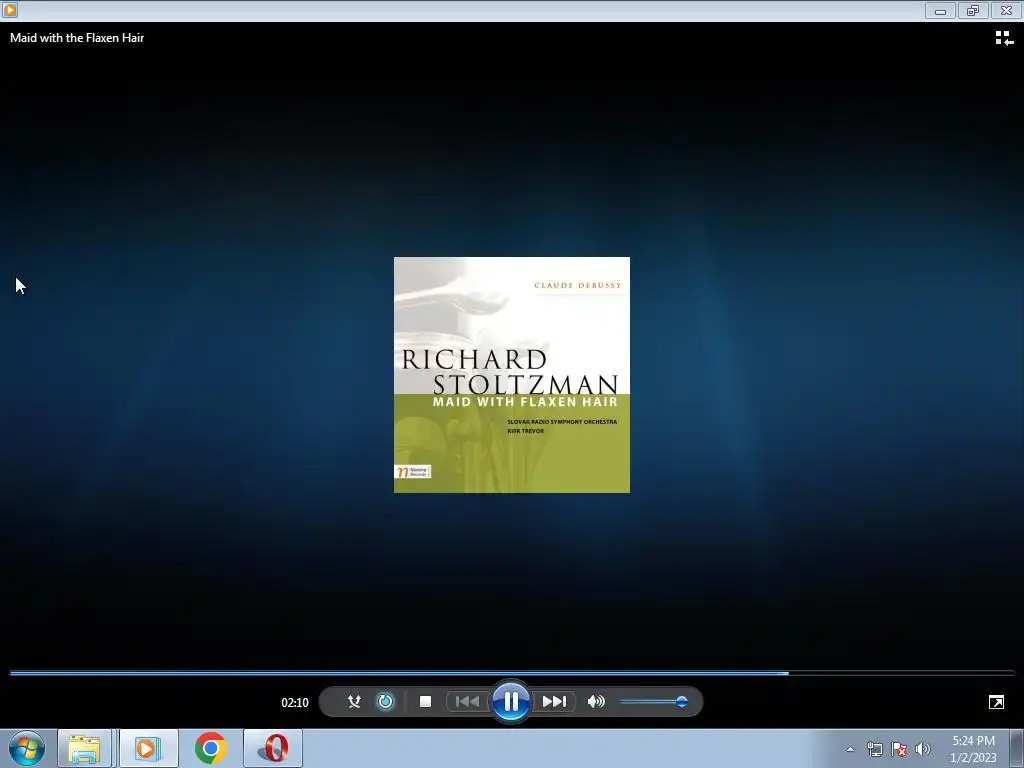Click the Windows Media Player title bar icon
This screenshot has width=1024, height=768.
(x=9, y=10)
